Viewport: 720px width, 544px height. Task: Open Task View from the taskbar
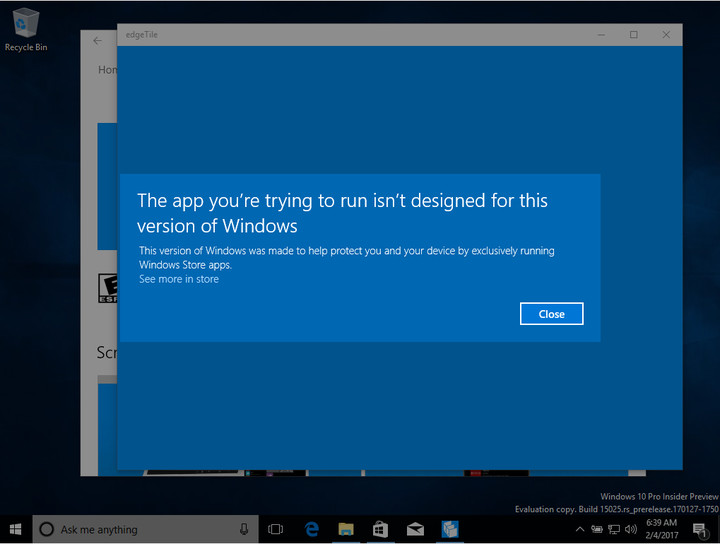point(276,529)
